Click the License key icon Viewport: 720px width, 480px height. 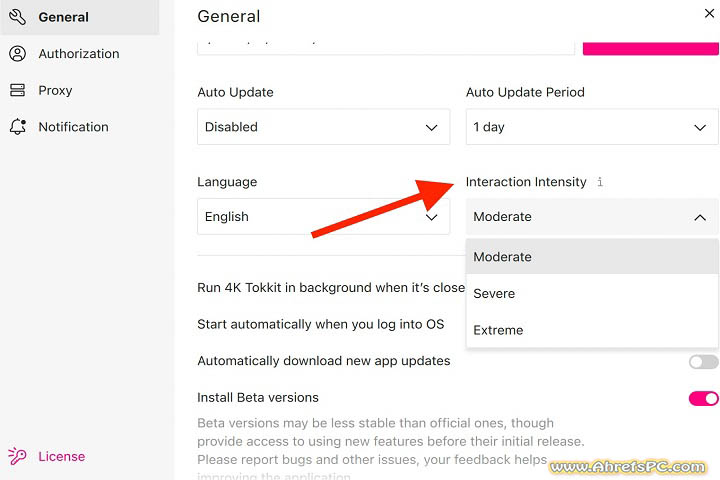(17, 456)
